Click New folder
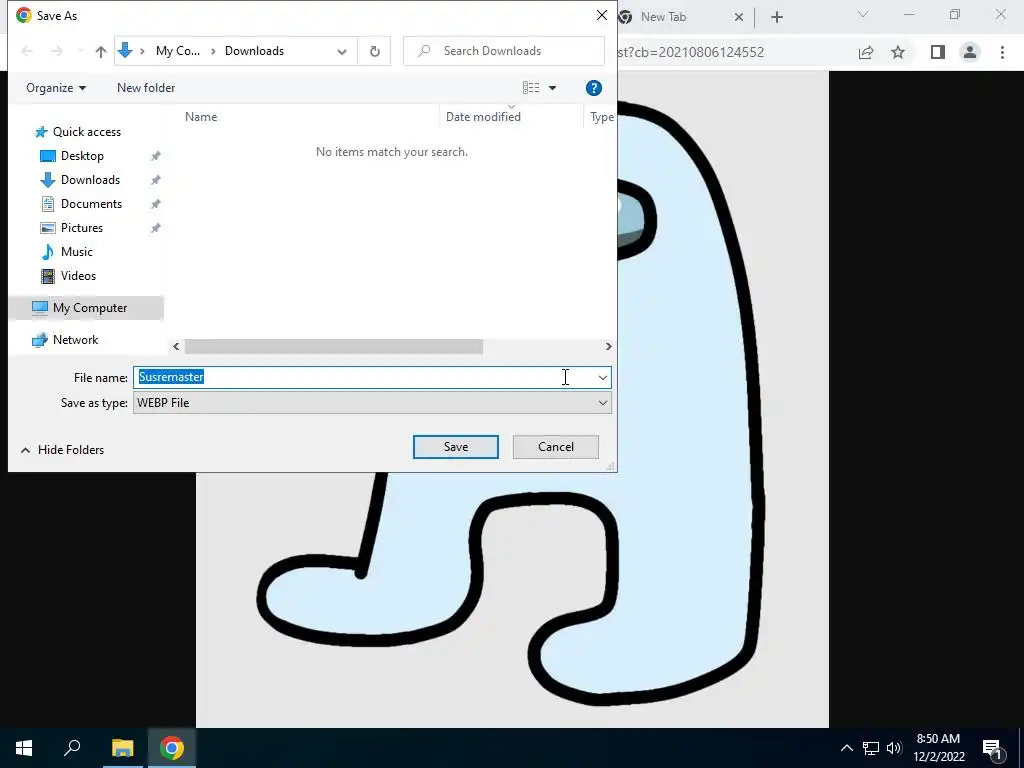The width and height of the screenshot is (1024, 768). tap(146, 88)
